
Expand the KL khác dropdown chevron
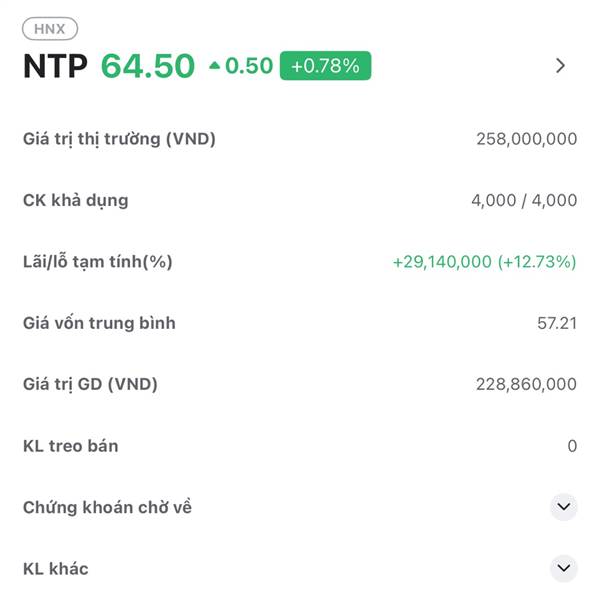coord(564,568)
